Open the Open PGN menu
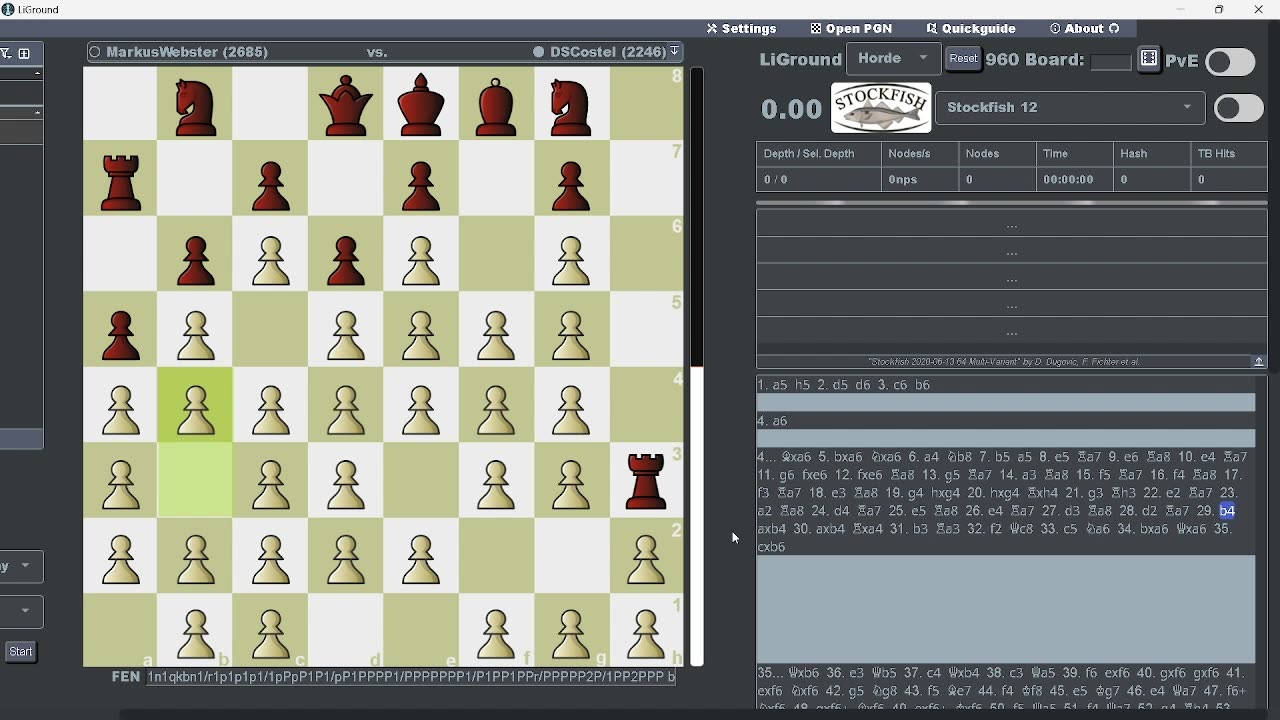This screenshot has height=720, width=1280. pos(852,29)
